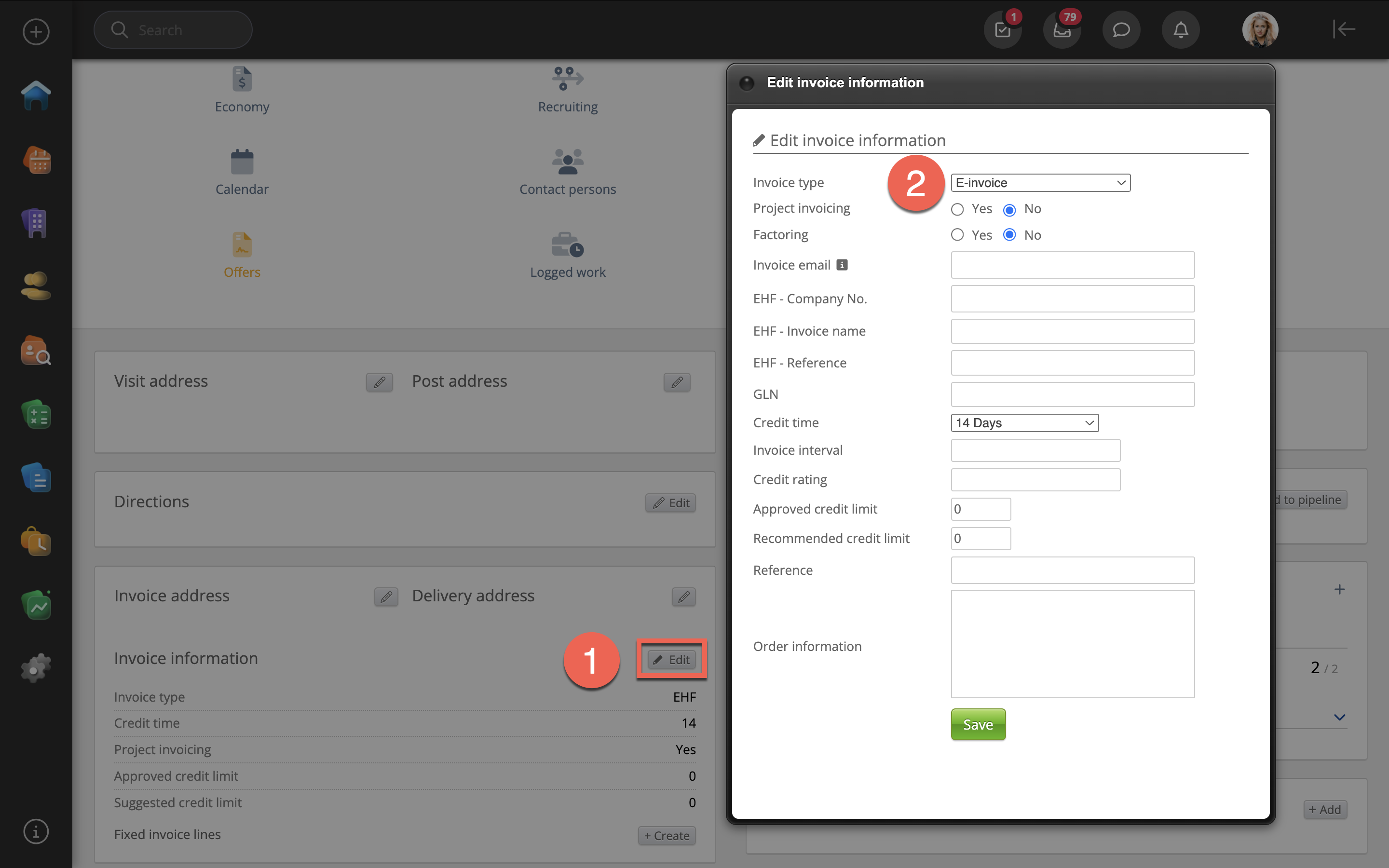Select Yes for Factoring

[957, 235]
